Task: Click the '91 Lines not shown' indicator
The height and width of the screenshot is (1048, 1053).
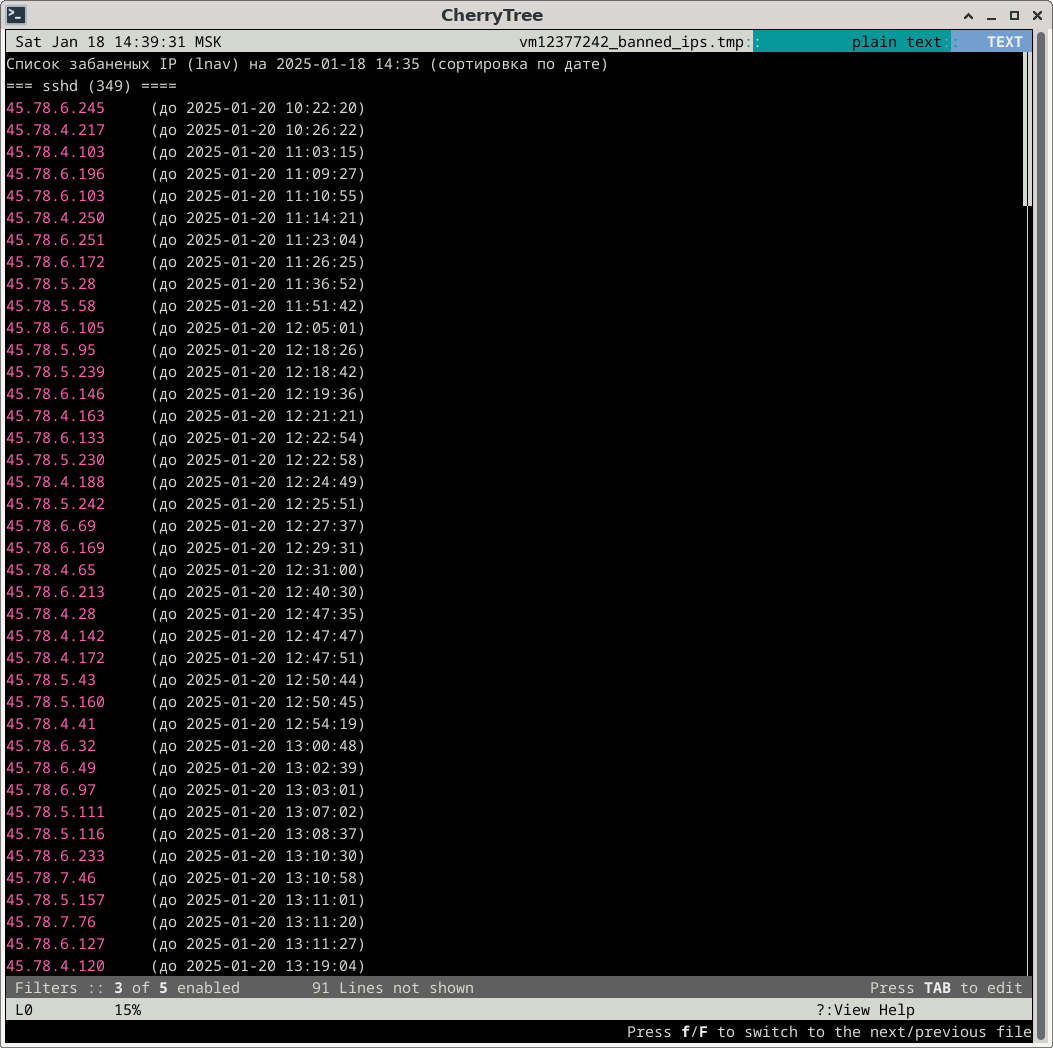Action: [392, 988]
